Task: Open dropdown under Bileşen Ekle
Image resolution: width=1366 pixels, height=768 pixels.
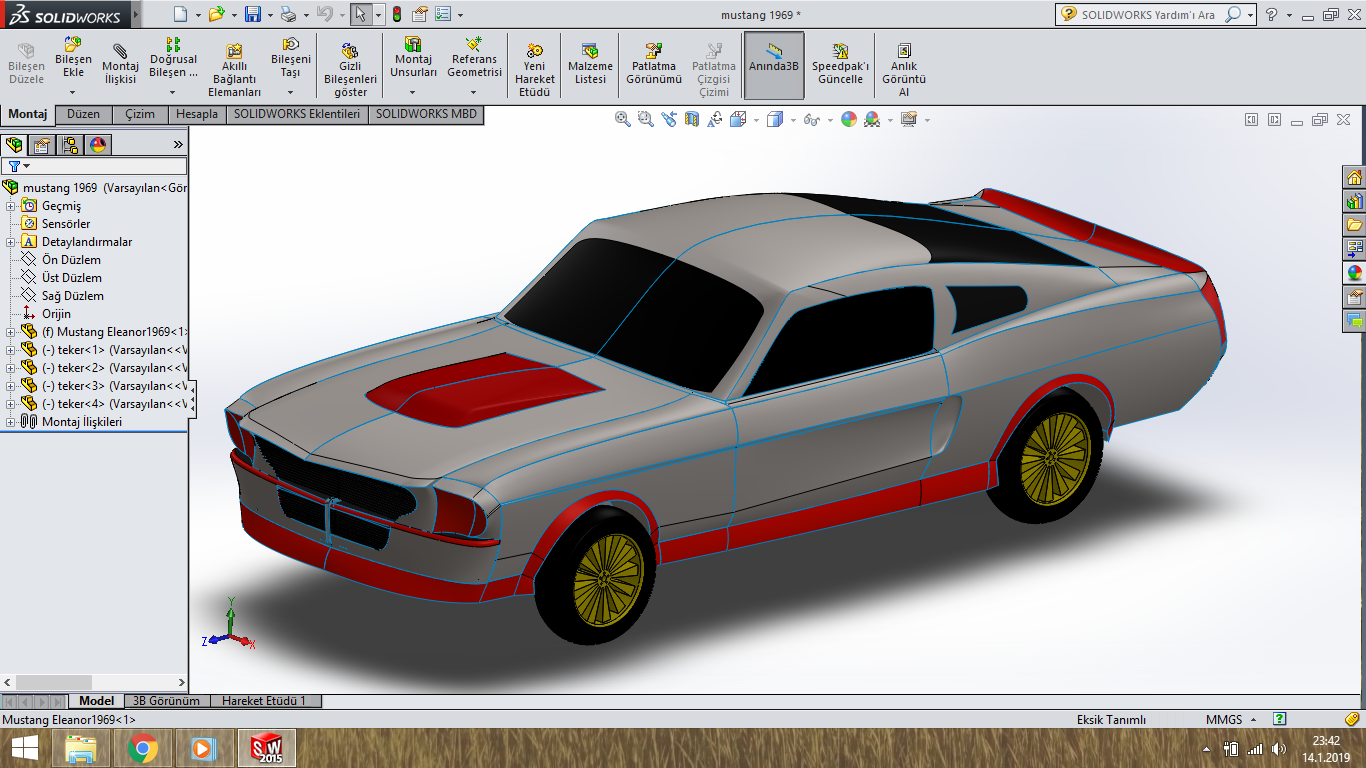Action: coord(73,92)
